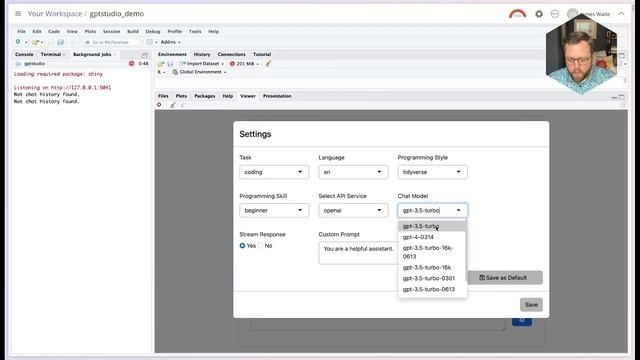Viewport: 640px width, 360px height.
Task: Click the blue send button in the chat
Action: coord(522,321)
